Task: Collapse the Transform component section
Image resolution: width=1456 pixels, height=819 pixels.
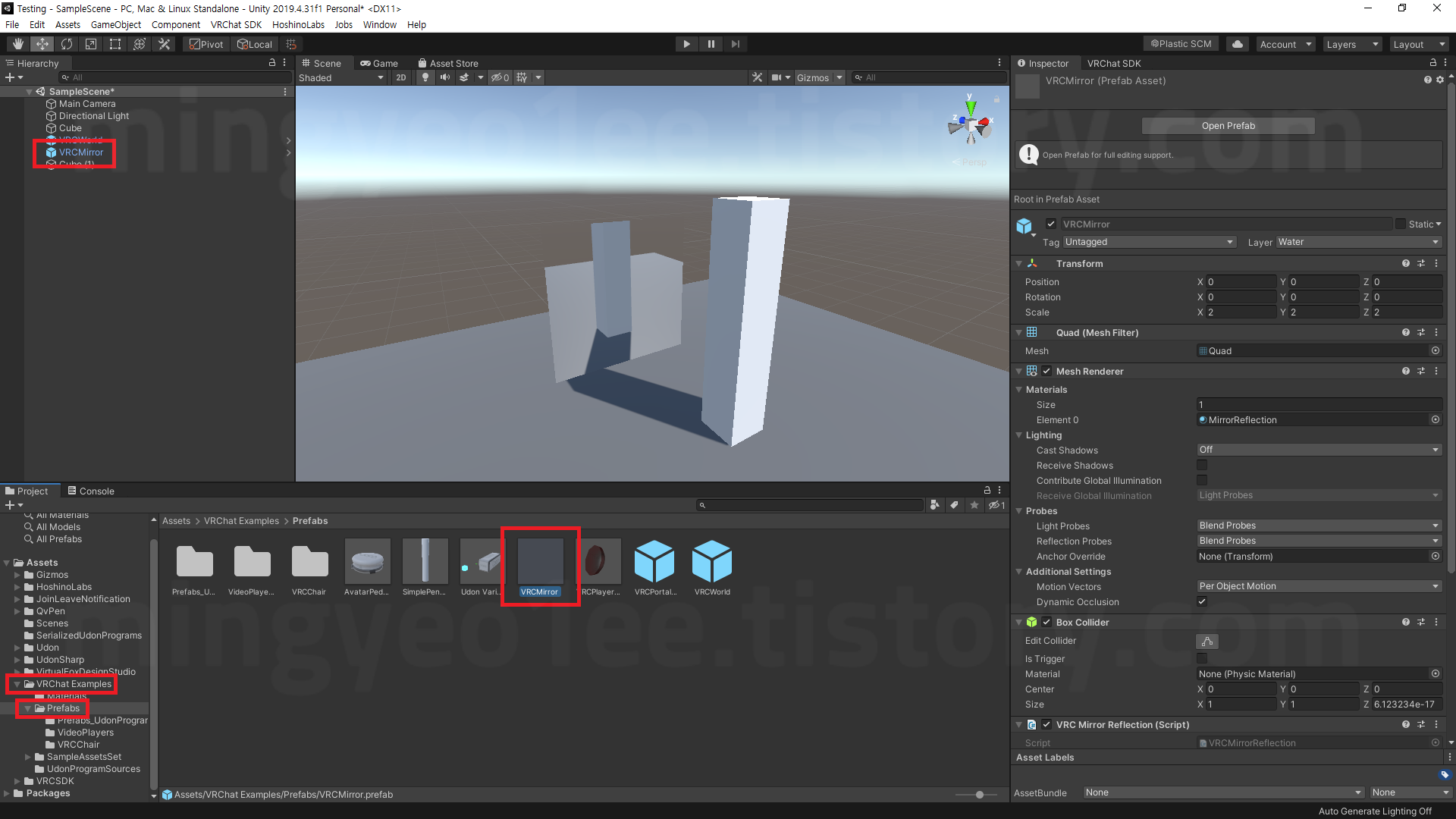Action: coord(1019,264)
